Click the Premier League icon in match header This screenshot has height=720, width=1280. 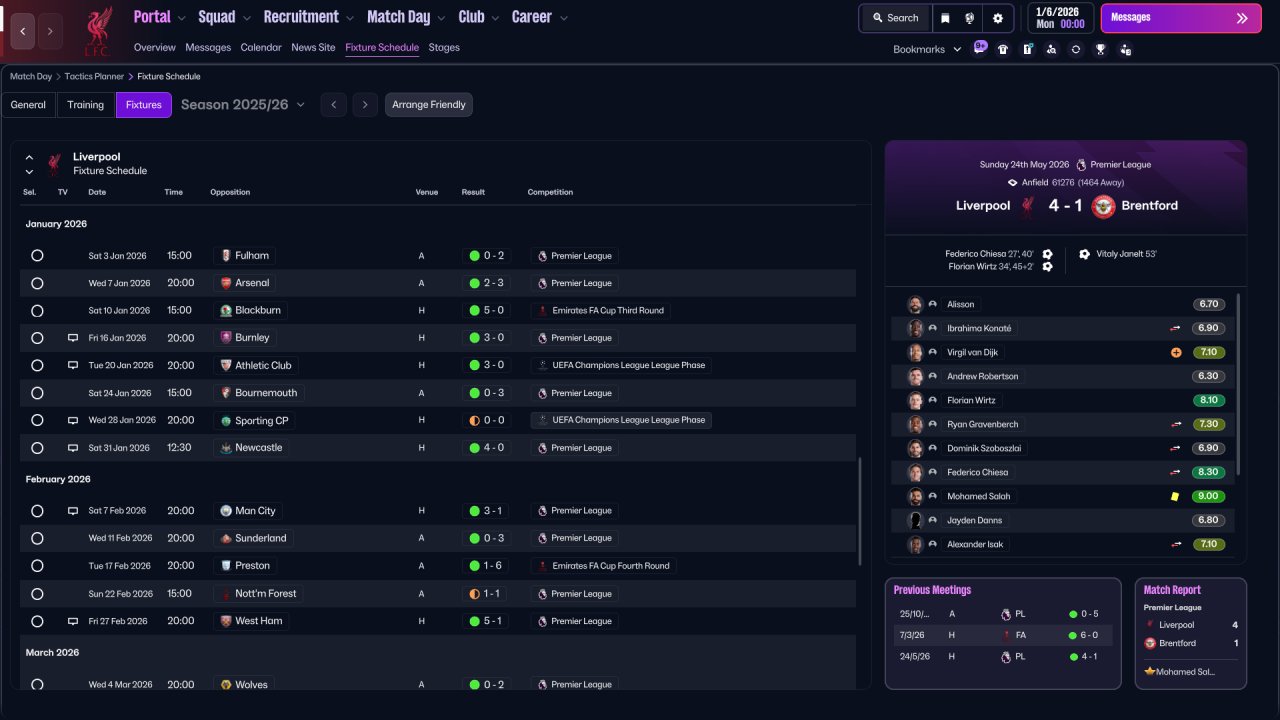pyautogui.click(x=1081, y=165)
